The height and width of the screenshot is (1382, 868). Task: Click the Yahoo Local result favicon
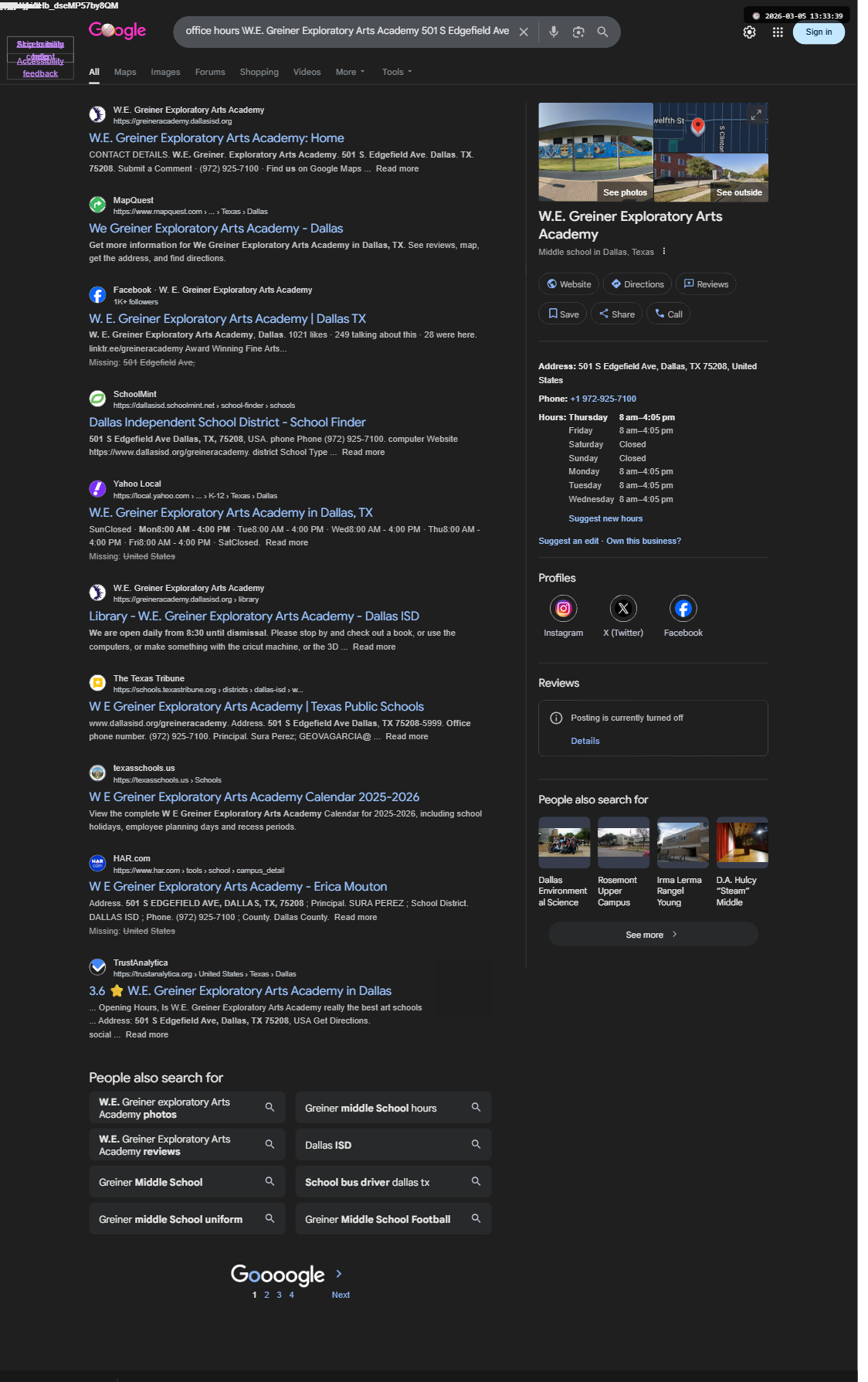[97, 489]
